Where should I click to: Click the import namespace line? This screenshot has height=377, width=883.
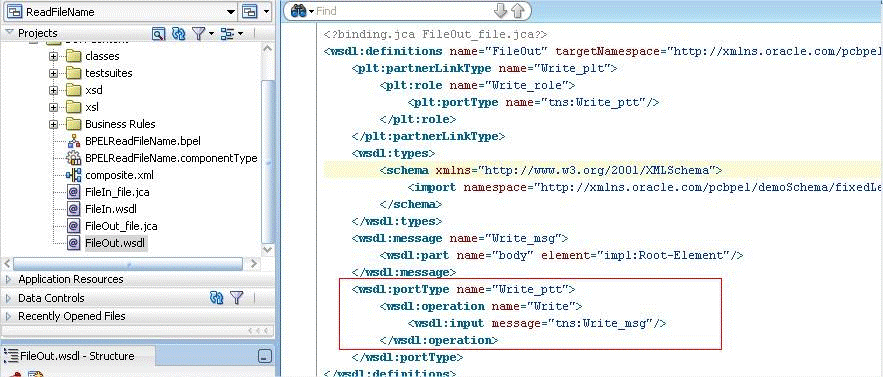coord(645,187)
